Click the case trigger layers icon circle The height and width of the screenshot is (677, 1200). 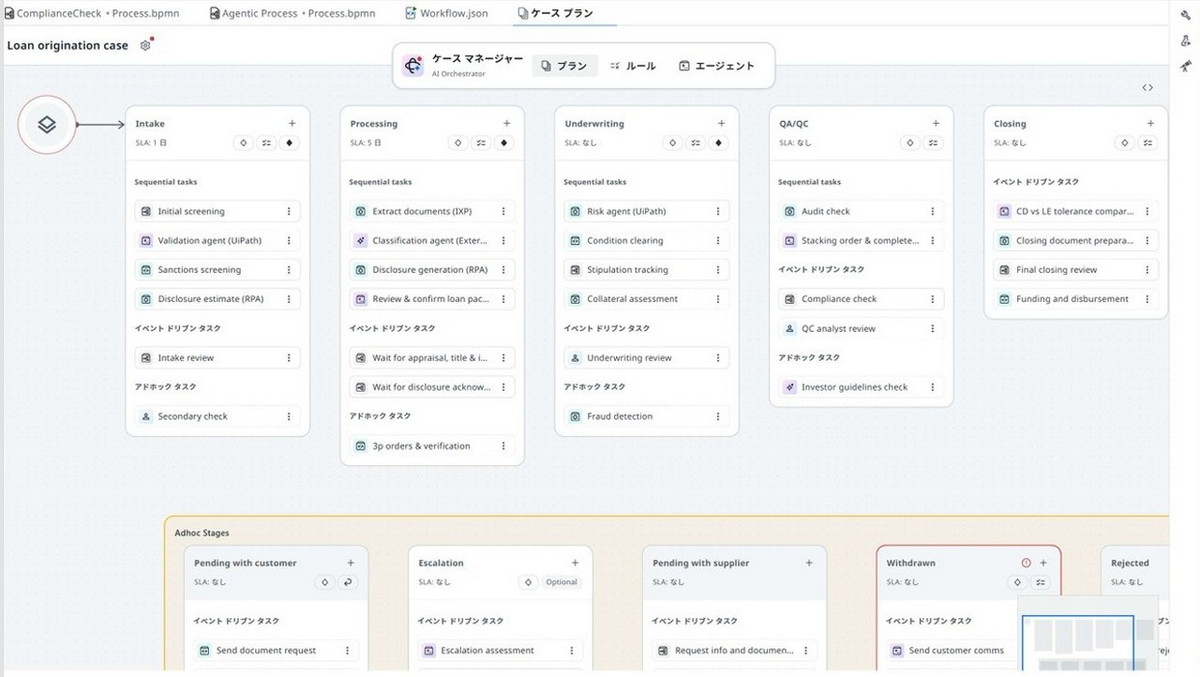(x=47, y=125)
